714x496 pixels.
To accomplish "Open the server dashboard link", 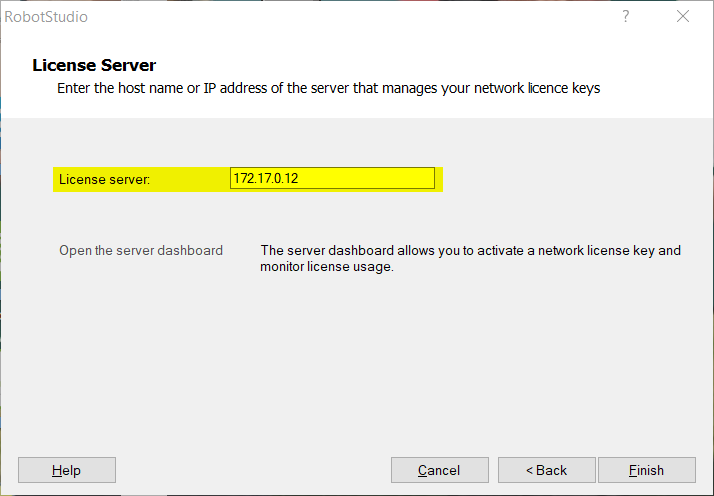I will point(141,251).
